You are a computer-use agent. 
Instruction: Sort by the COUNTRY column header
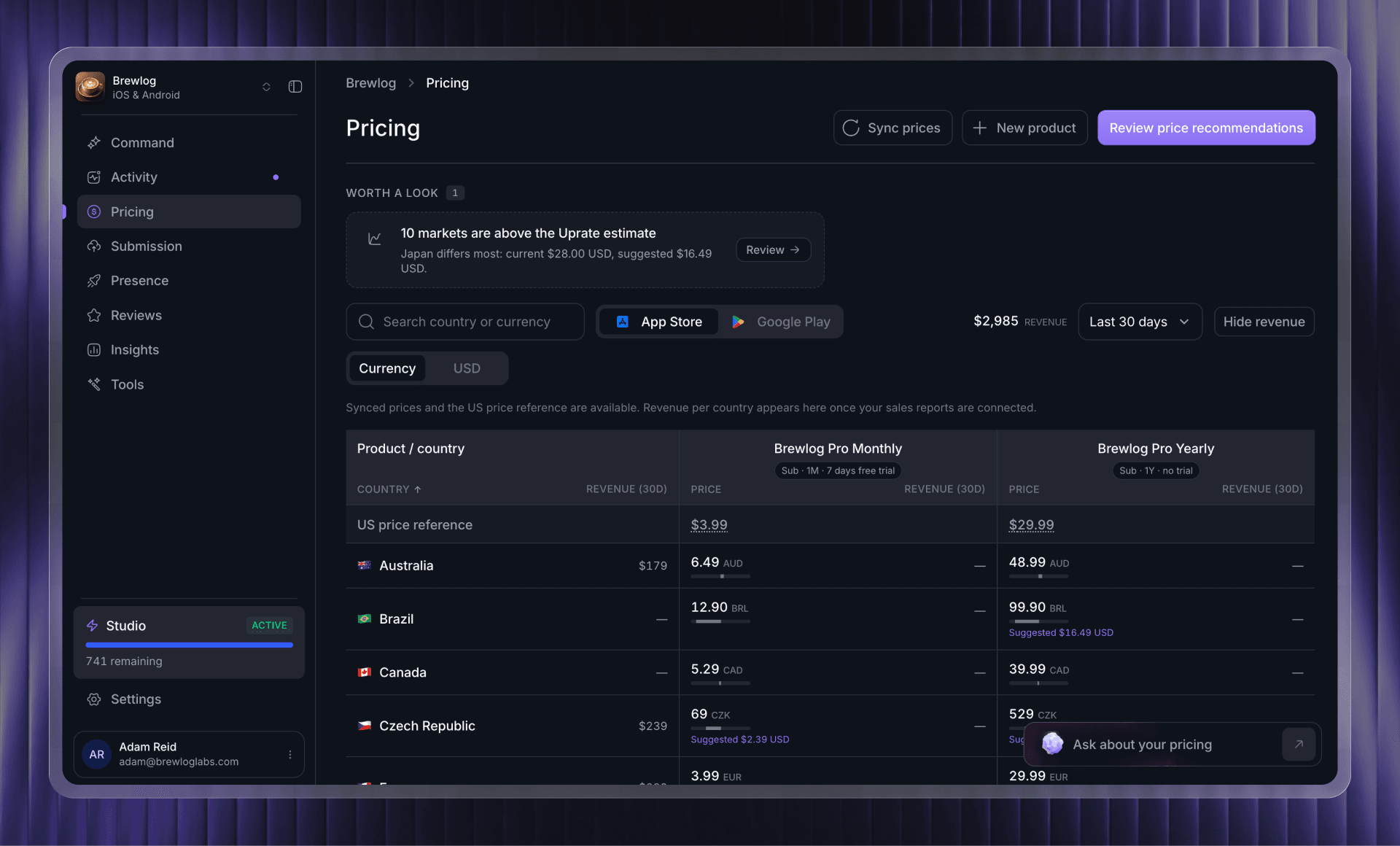click(389, 489)
